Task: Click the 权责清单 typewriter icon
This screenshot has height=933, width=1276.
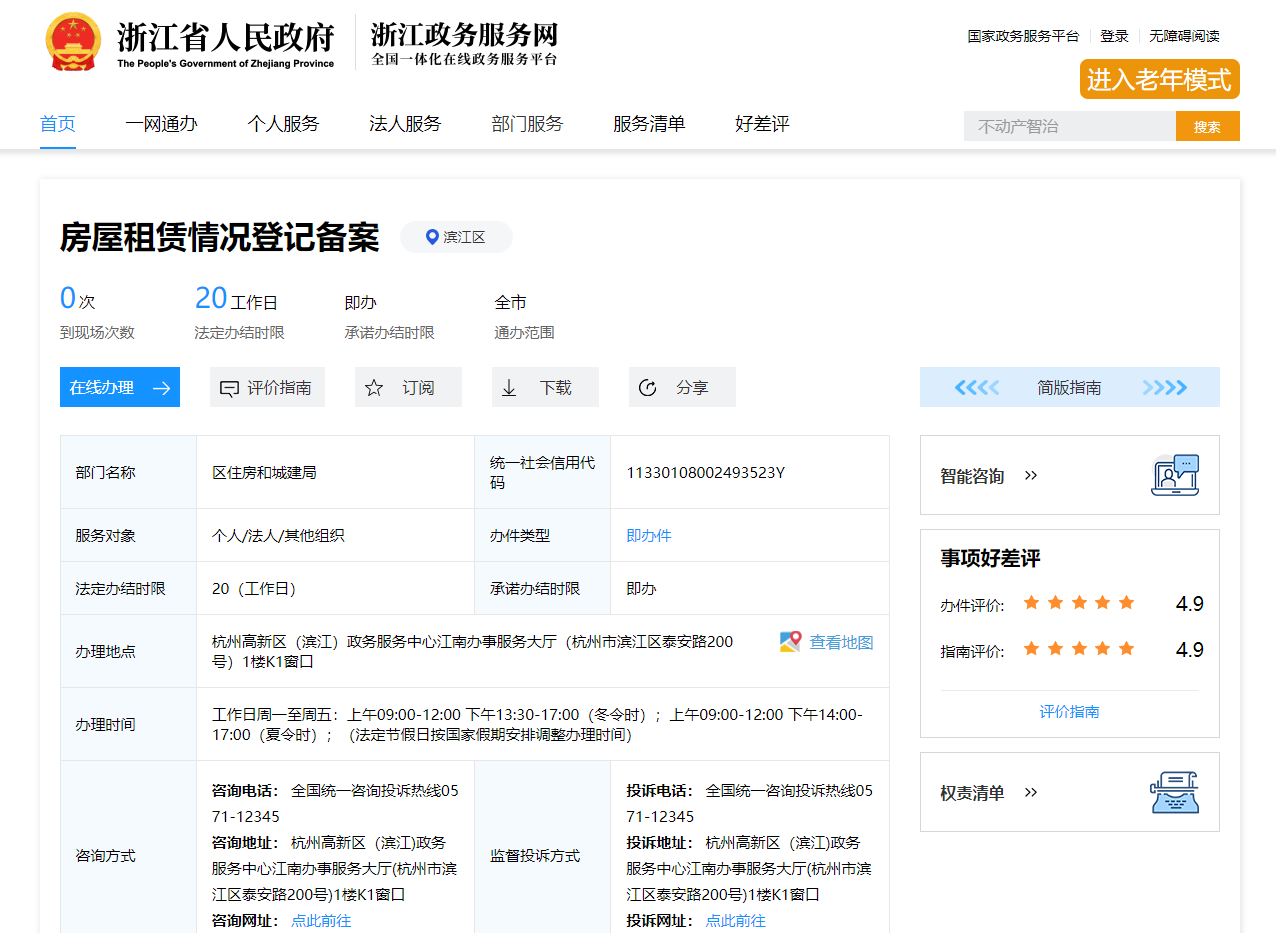Action: coord(1174,792)
